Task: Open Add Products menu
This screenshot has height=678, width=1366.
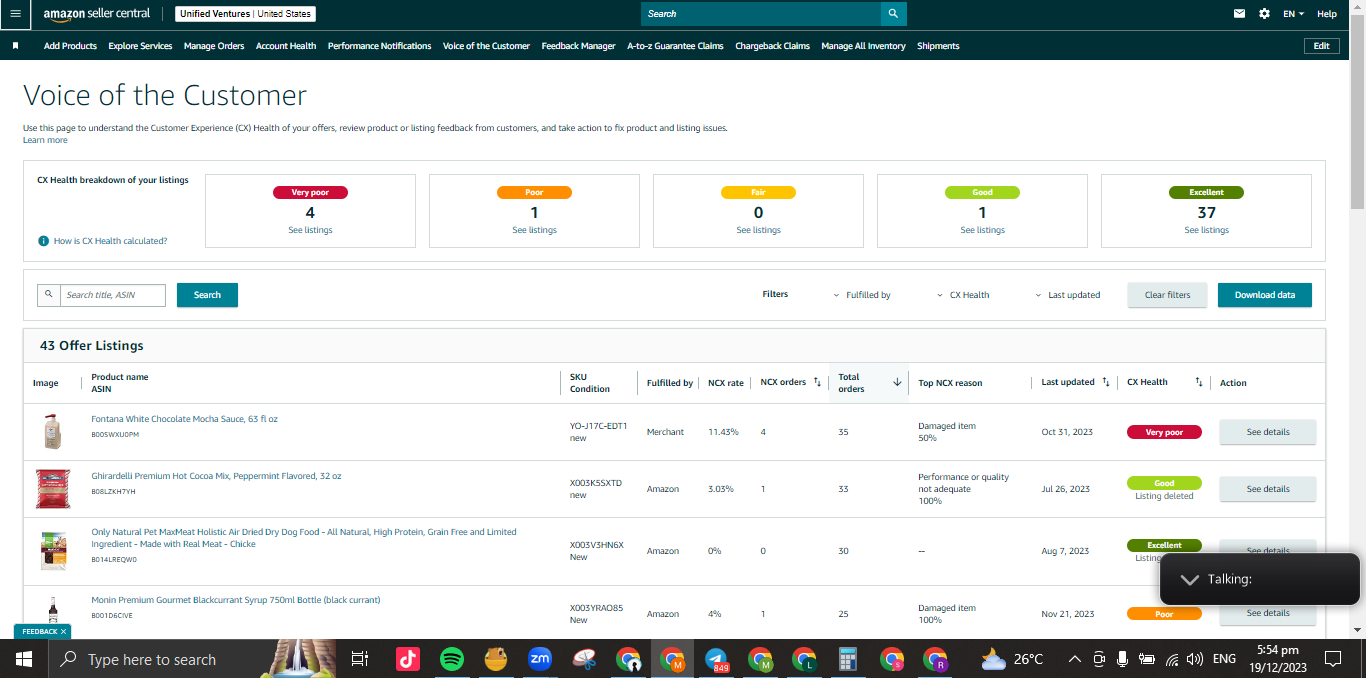Action: click(x=70, y=46)
